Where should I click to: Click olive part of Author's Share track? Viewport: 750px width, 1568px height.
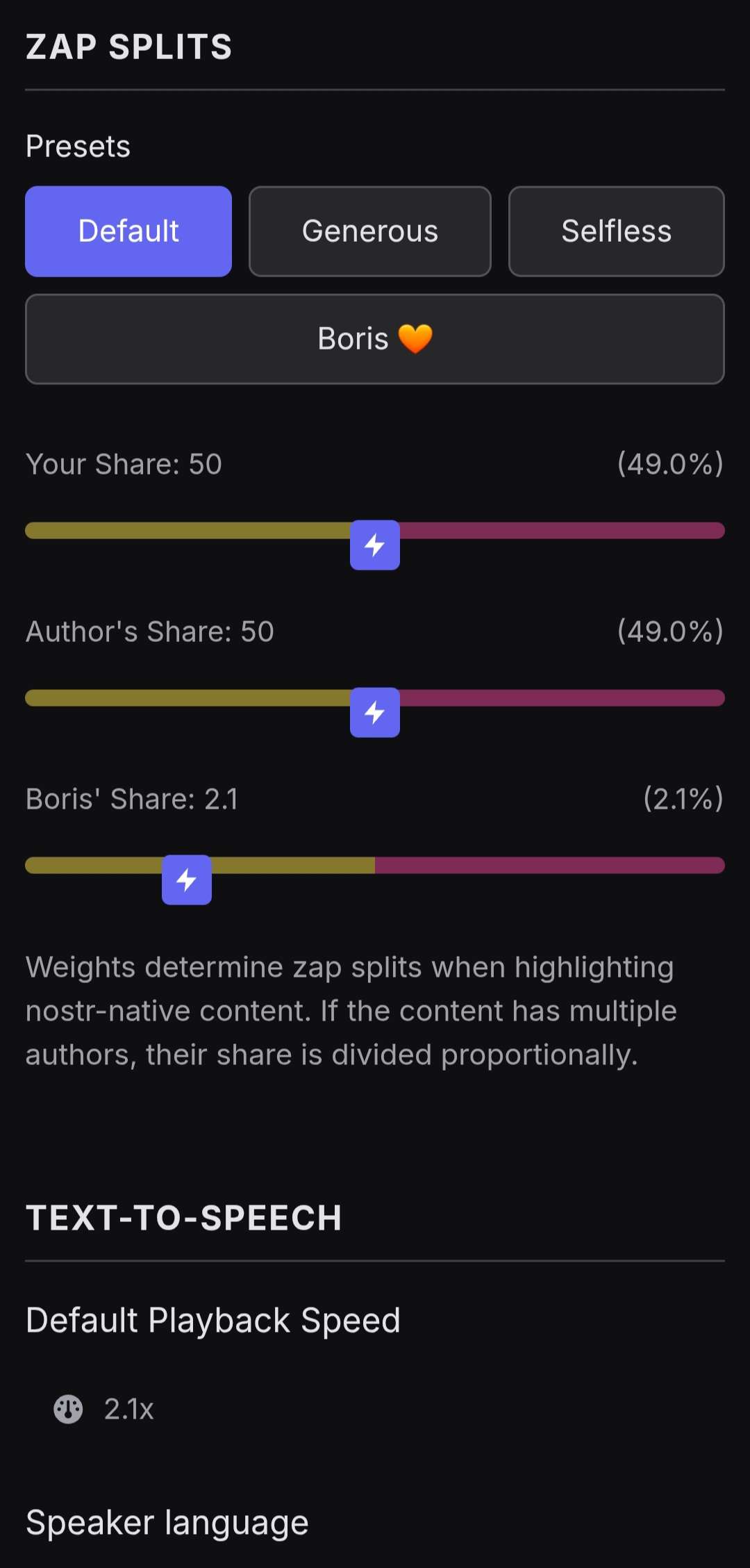[x=187, y=698]
